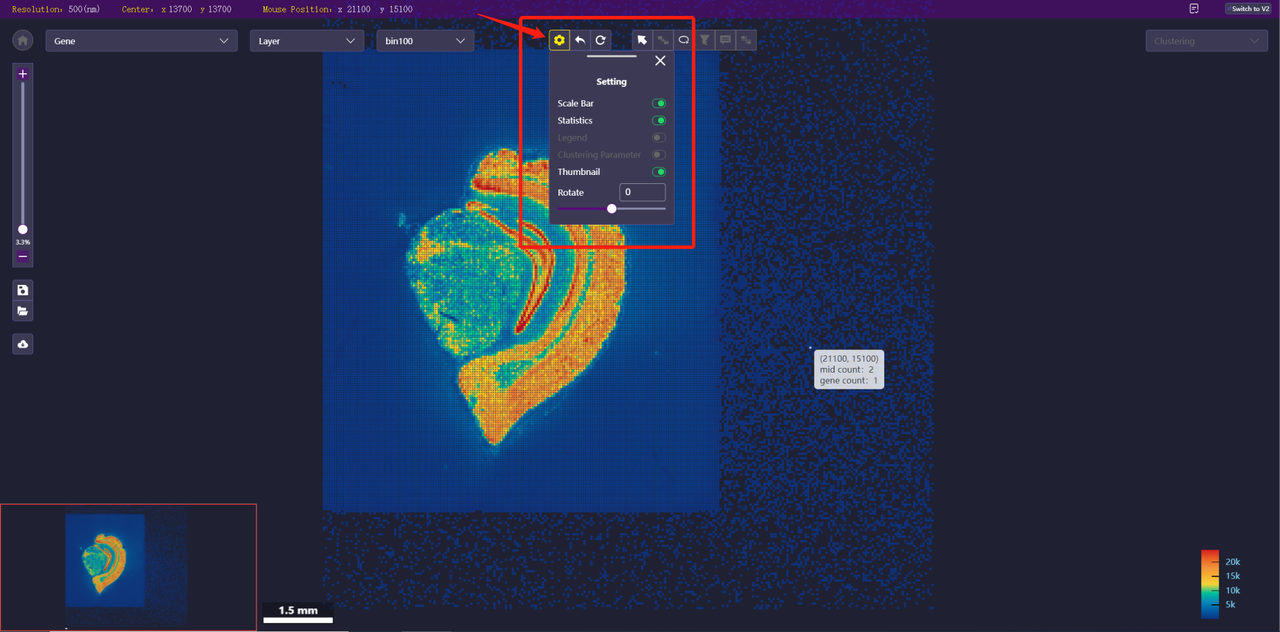Screen dimensions: 1280x632
Task: Turn off the Thumbnail toggle
Action: [x=659, y=172]
